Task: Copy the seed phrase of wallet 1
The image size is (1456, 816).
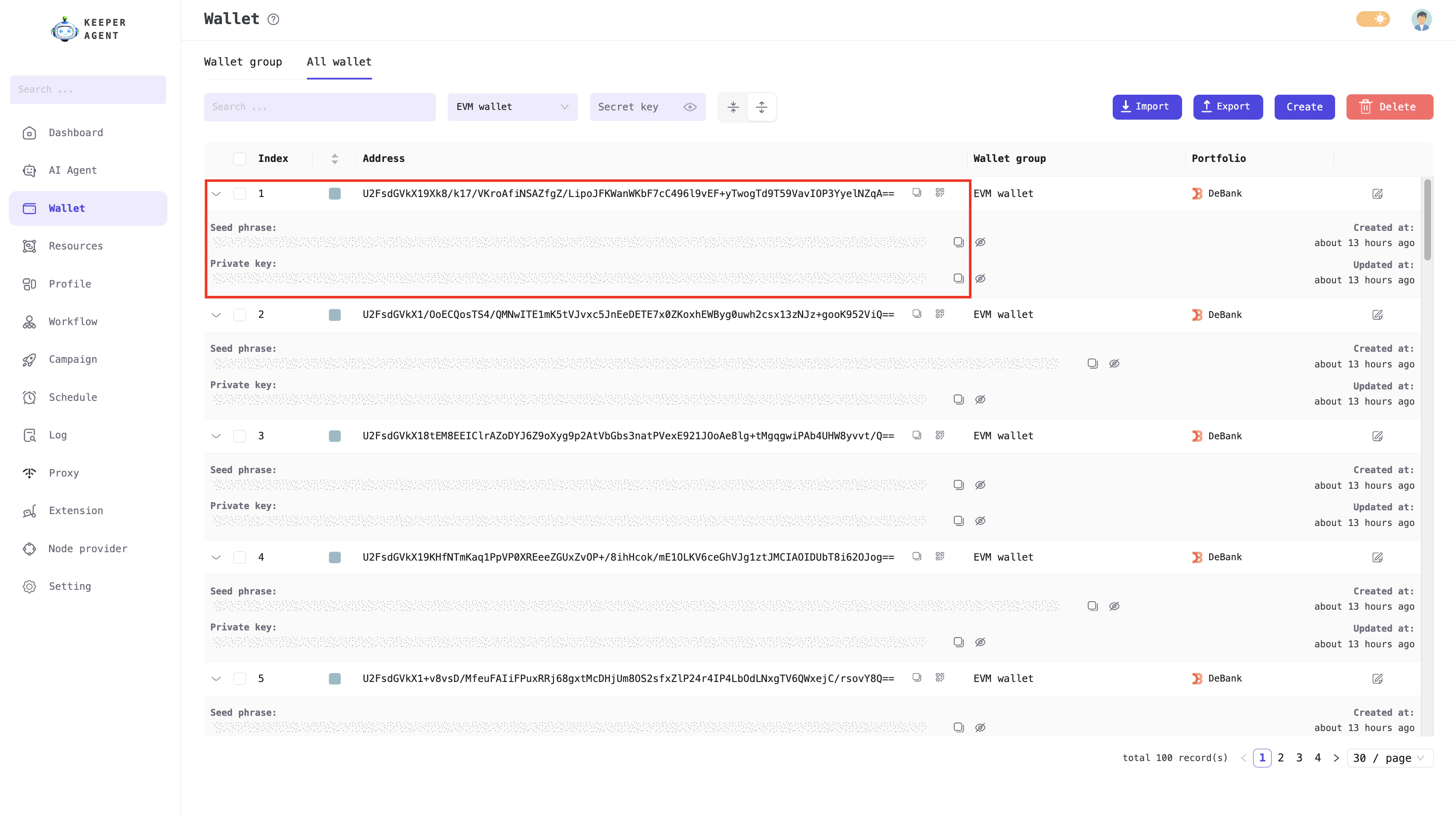Action: pyautogui.click(x=958, y=241)
